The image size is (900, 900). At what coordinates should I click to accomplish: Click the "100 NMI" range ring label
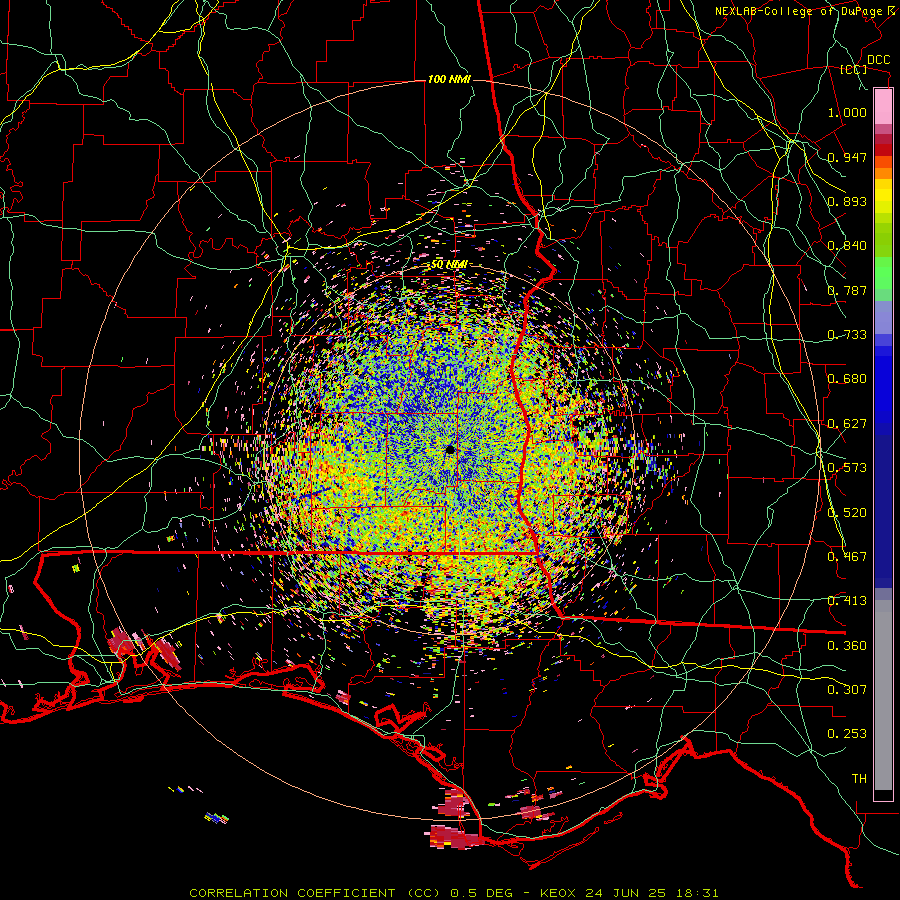point(449,79)
